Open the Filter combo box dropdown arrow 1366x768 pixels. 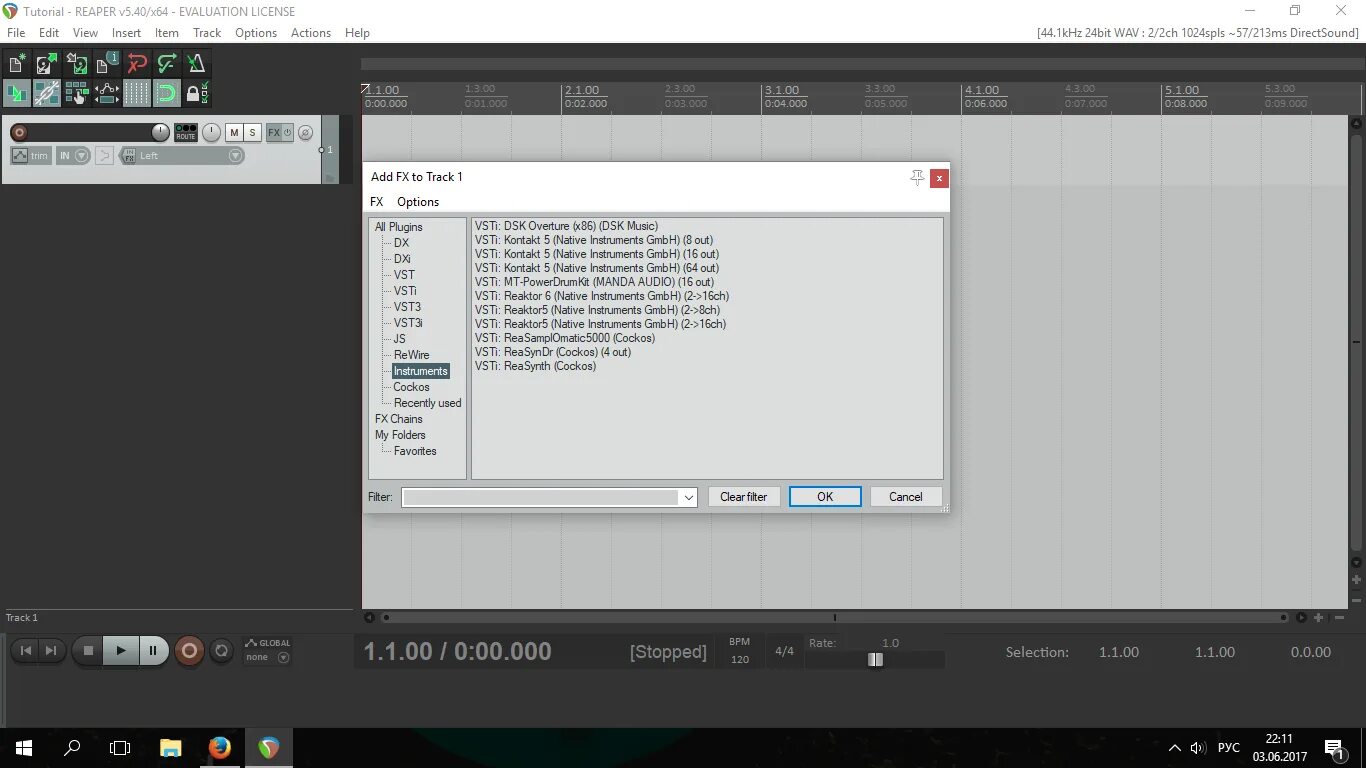coord(688,497)
